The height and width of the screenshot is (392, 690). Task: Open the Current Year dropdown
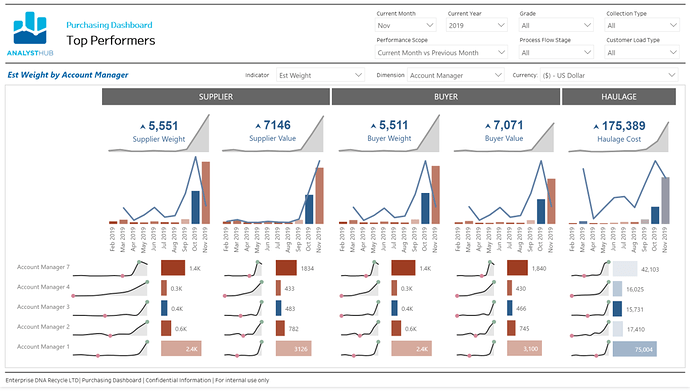tap(477, 26)
